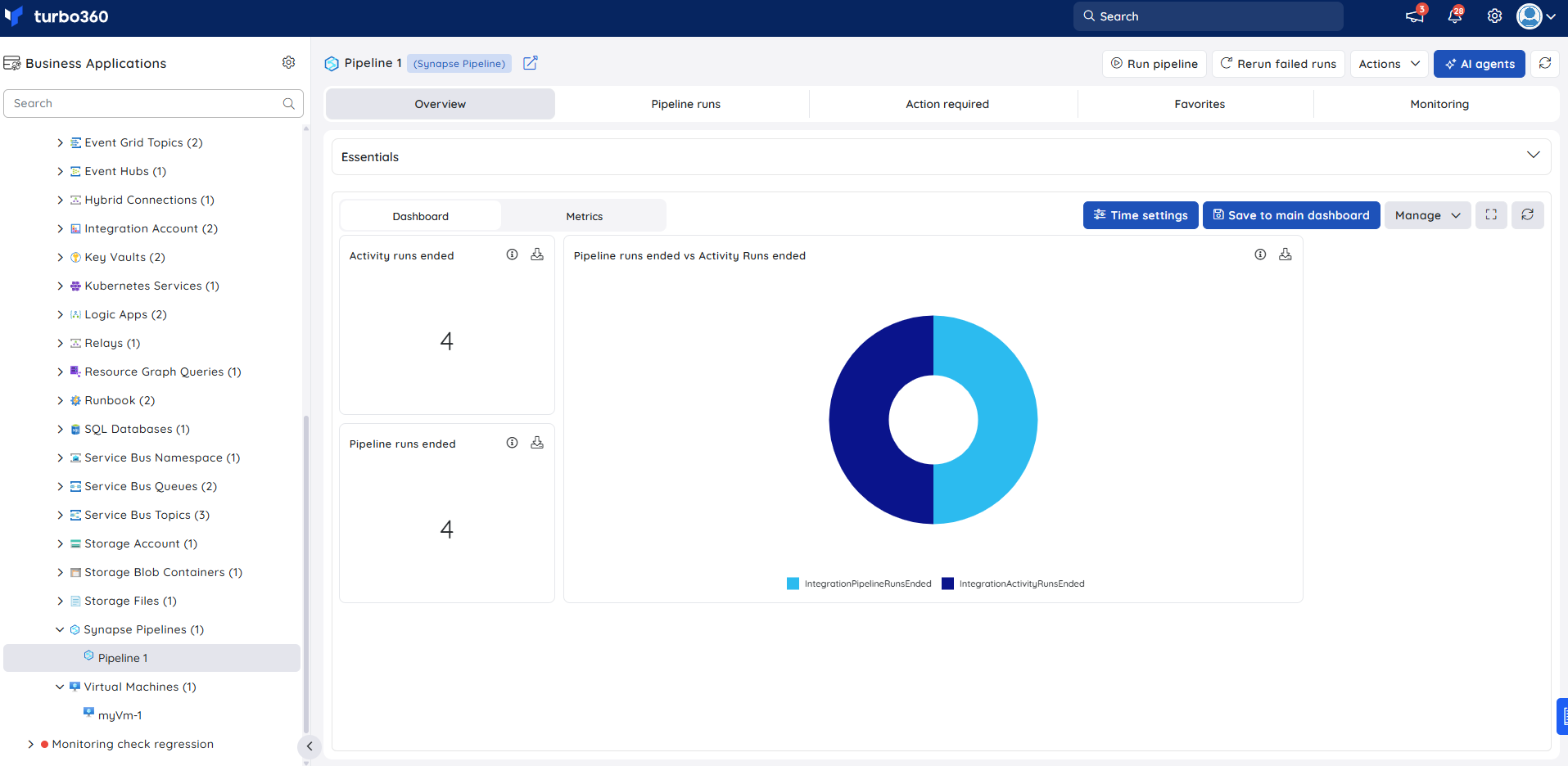The width and height of the screenshot is (1568, 766).
Task: Click the myVm-1 virtual machine icon
Action: pos(88,713)
